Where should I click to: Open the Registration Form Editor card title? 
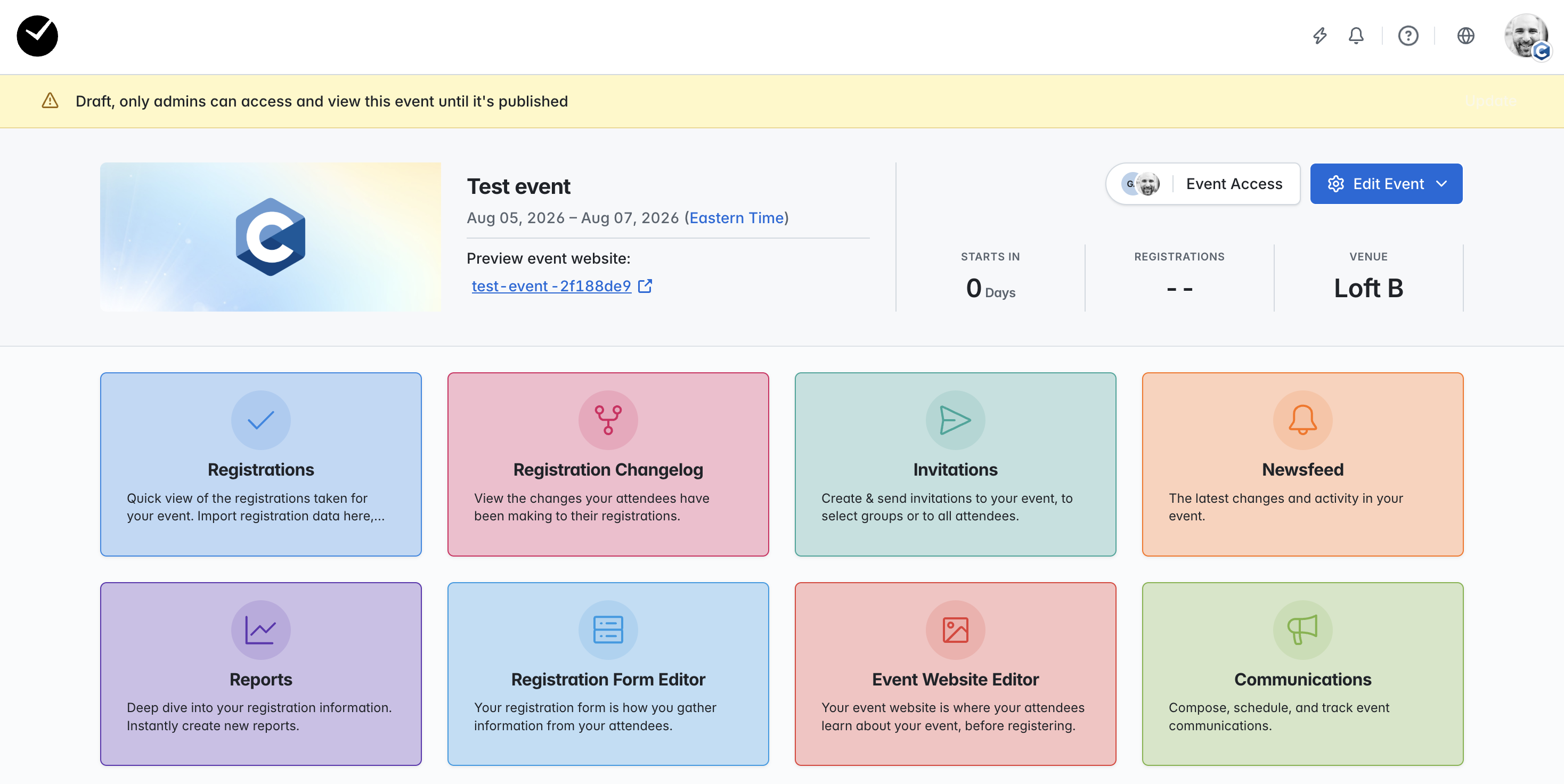point(608,679)
